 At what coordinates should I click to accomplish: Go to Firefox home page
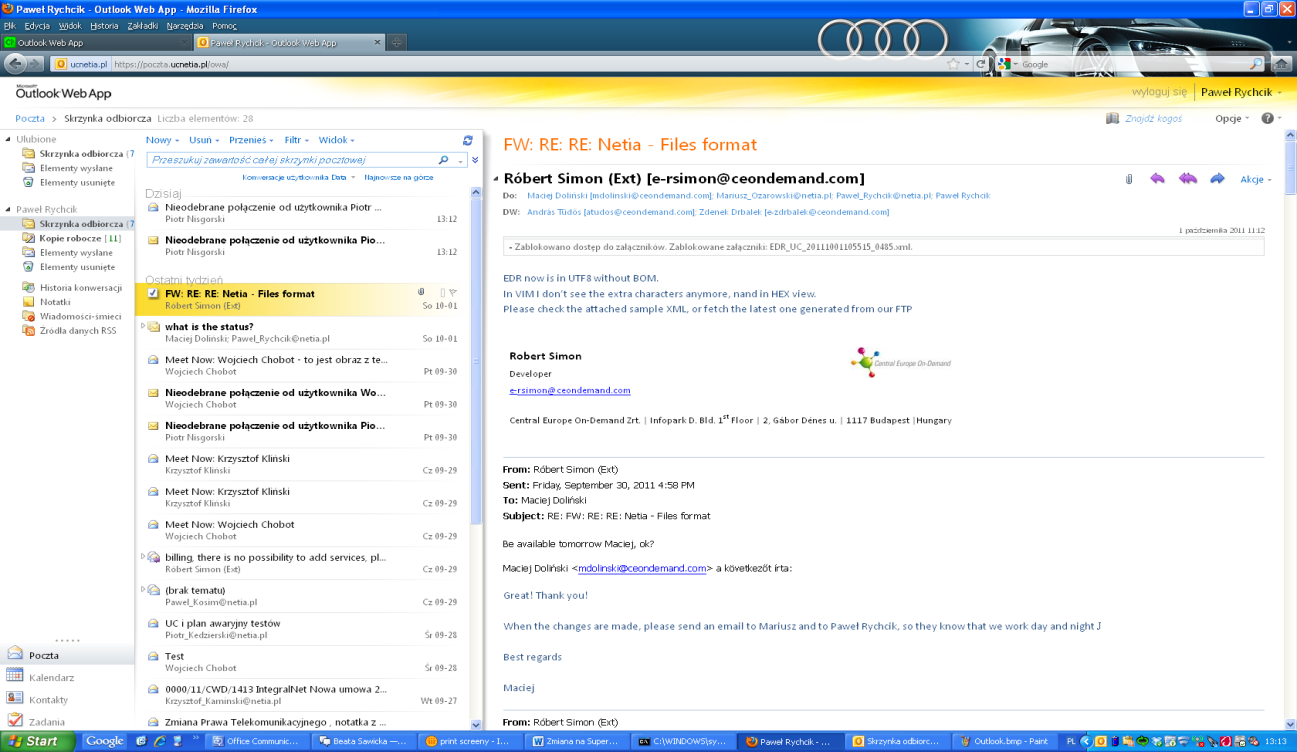point(1282,64)
